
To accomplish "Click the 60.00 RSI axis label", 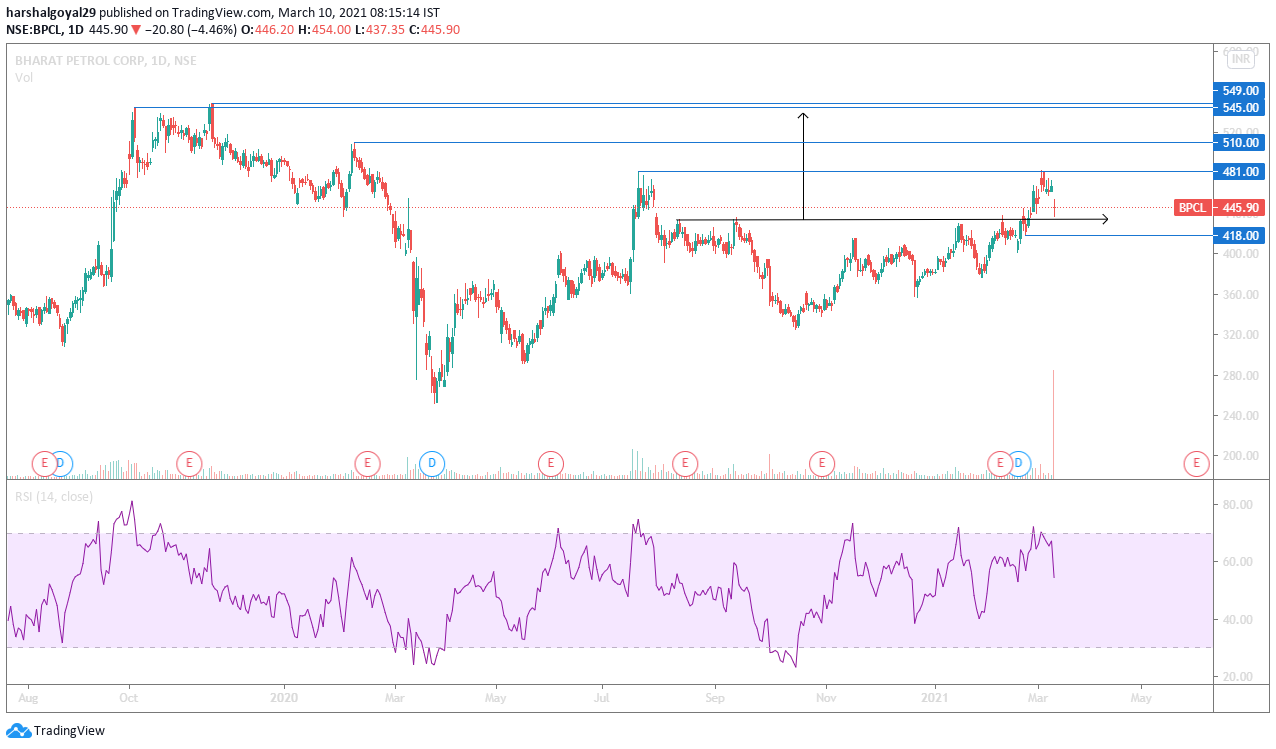I will [1238, 562].
